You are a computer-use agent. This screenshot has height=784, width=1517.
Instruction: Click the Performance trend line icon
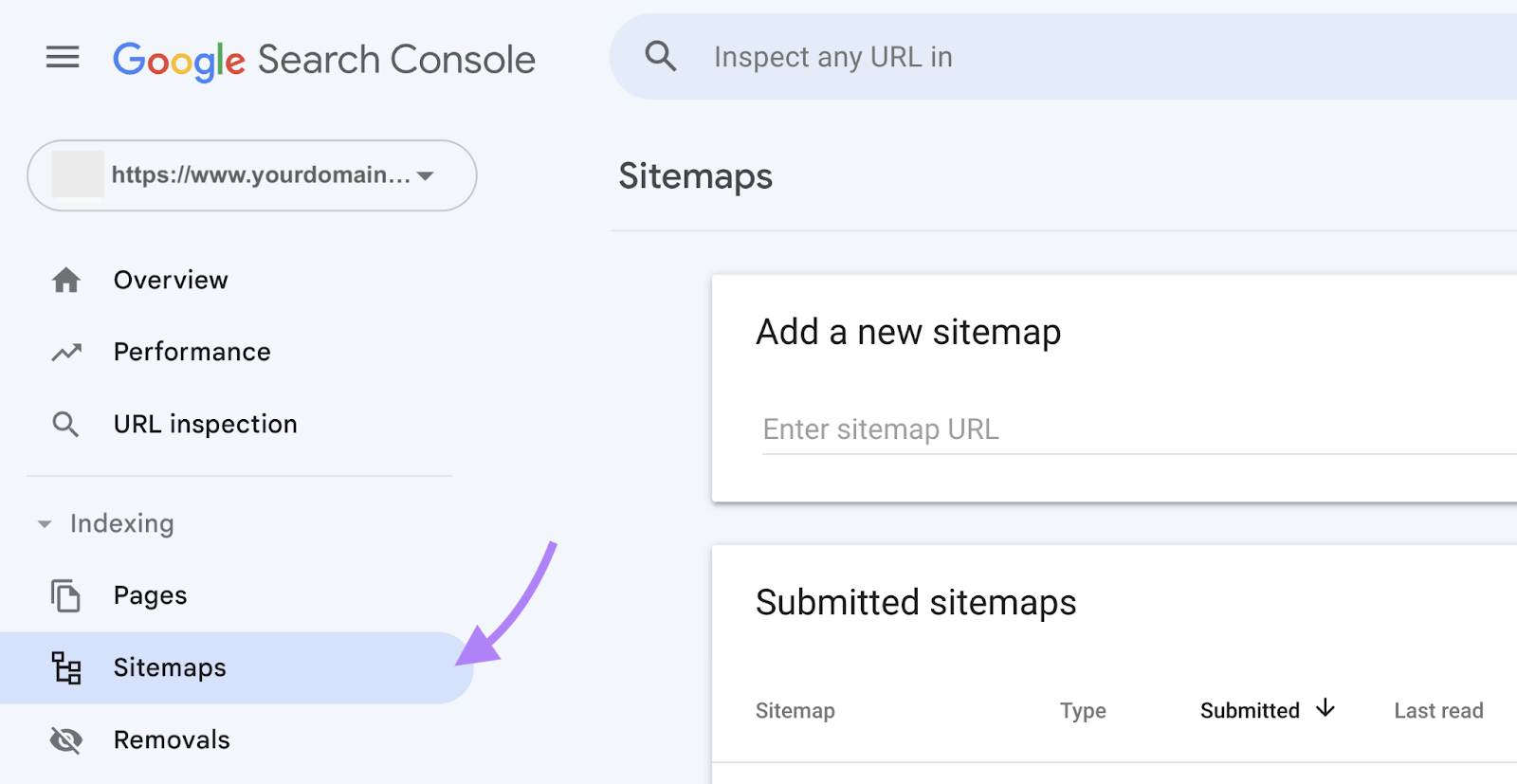(x=65, y=353)
